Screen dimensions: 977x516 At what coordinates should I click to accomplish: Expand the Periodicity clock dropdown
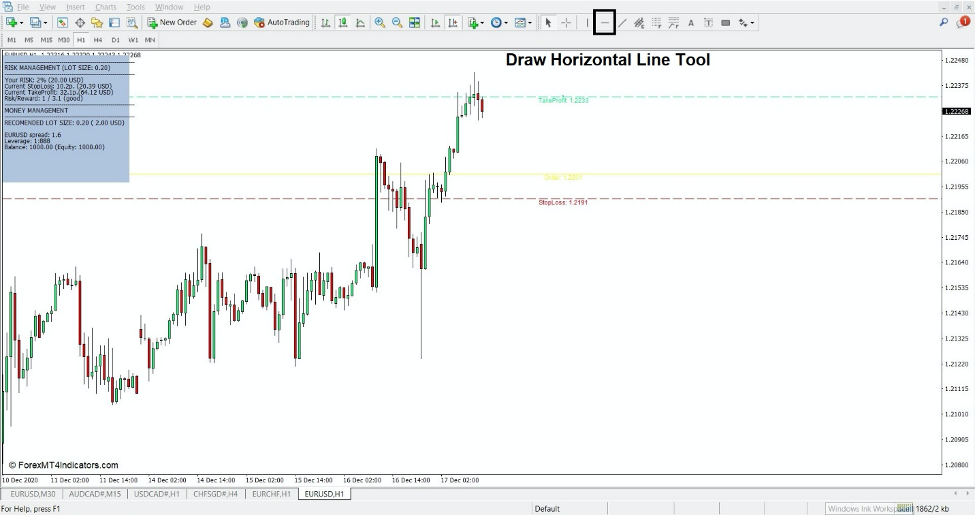coord(507,22)
